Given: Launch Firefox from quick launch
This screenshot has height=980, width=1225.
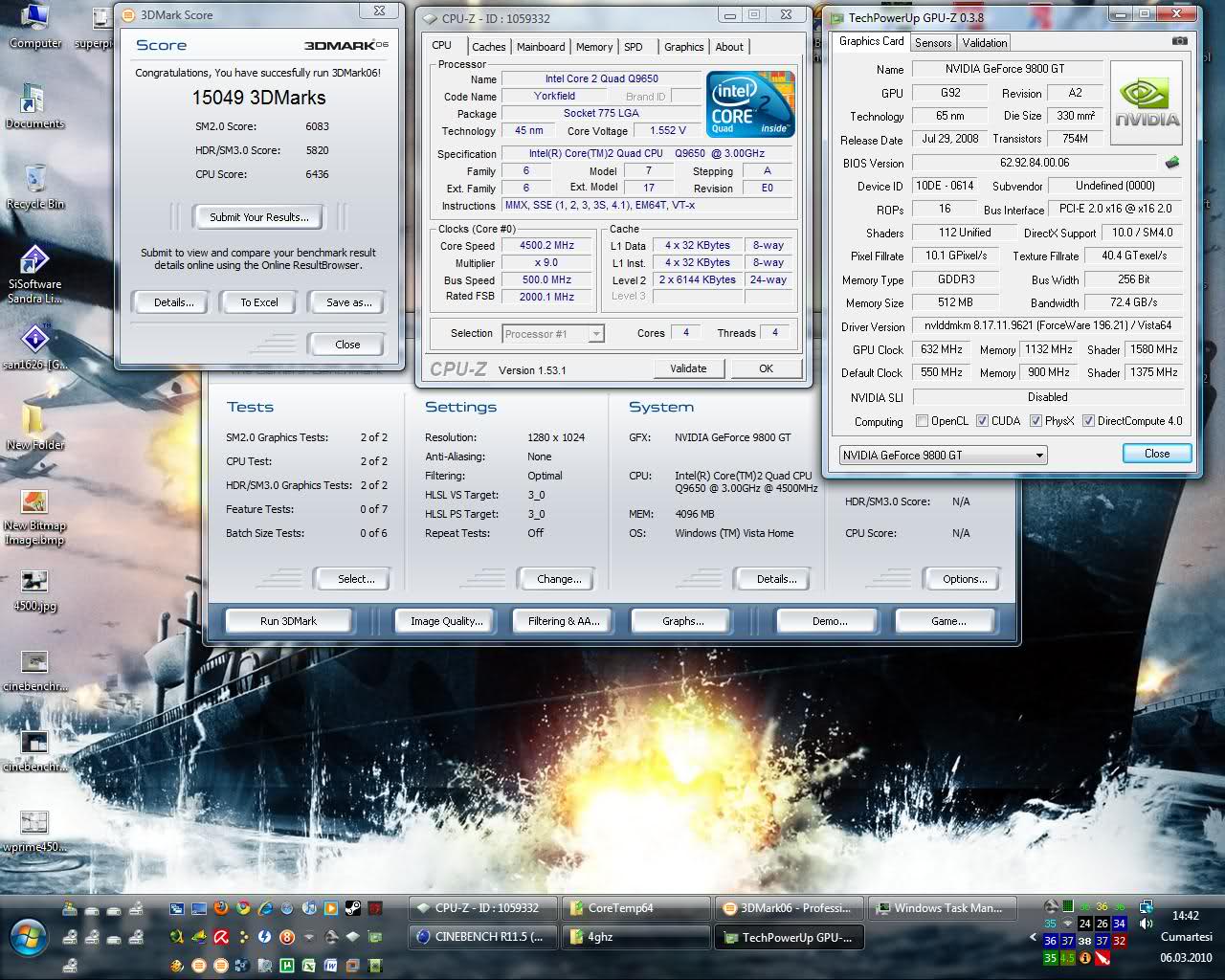Looking at the screenshot, I should coord(221,907).
